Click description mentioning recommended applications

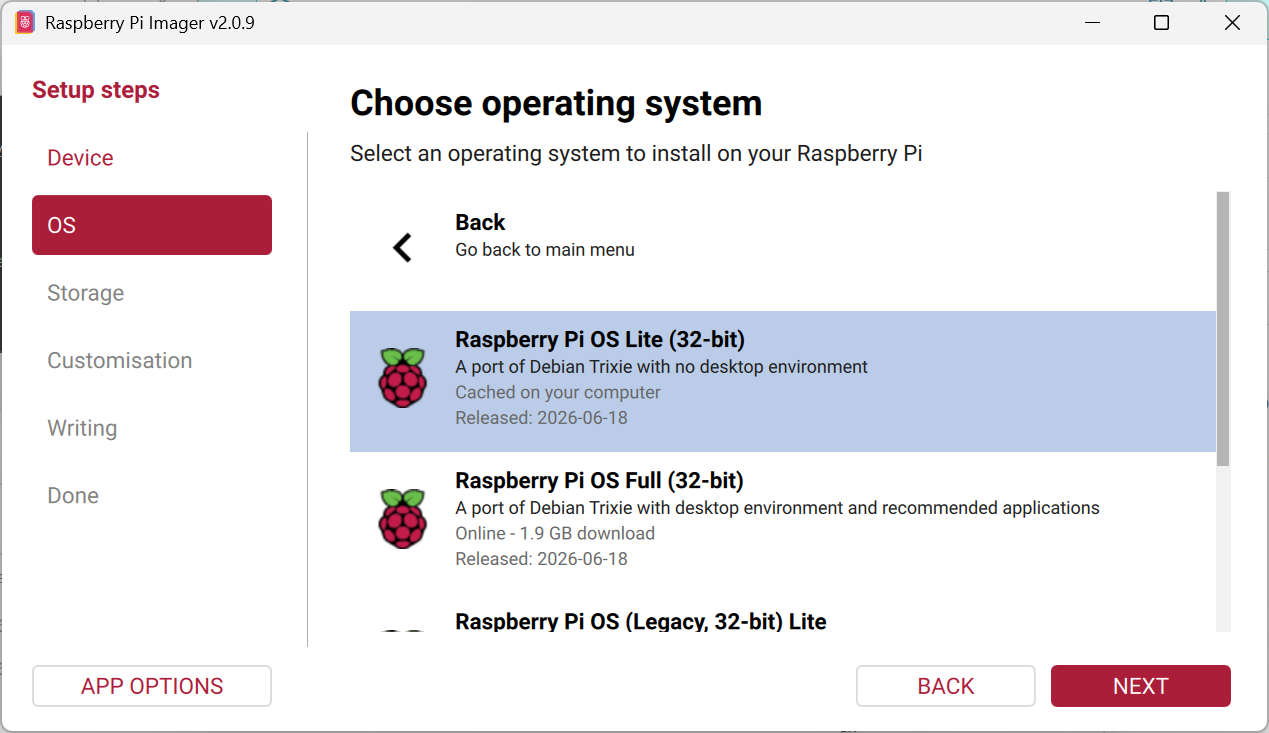pyautogui.click(x=777, y=508)
